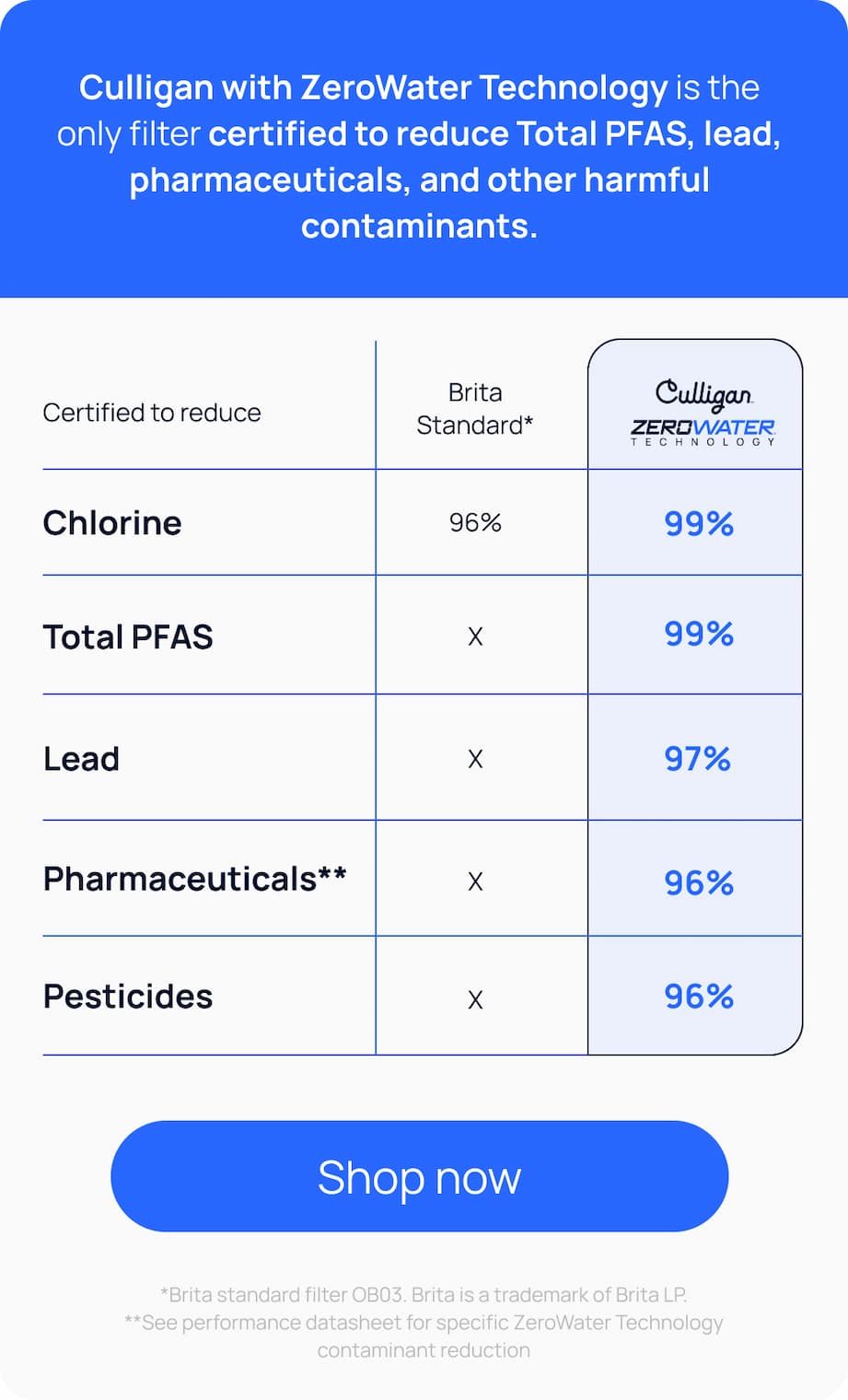Image resolution: width=848 pixels, height=1400 pixels.
Task: Select the Pharmaceuticals** row label
Action: coord(195,879)
